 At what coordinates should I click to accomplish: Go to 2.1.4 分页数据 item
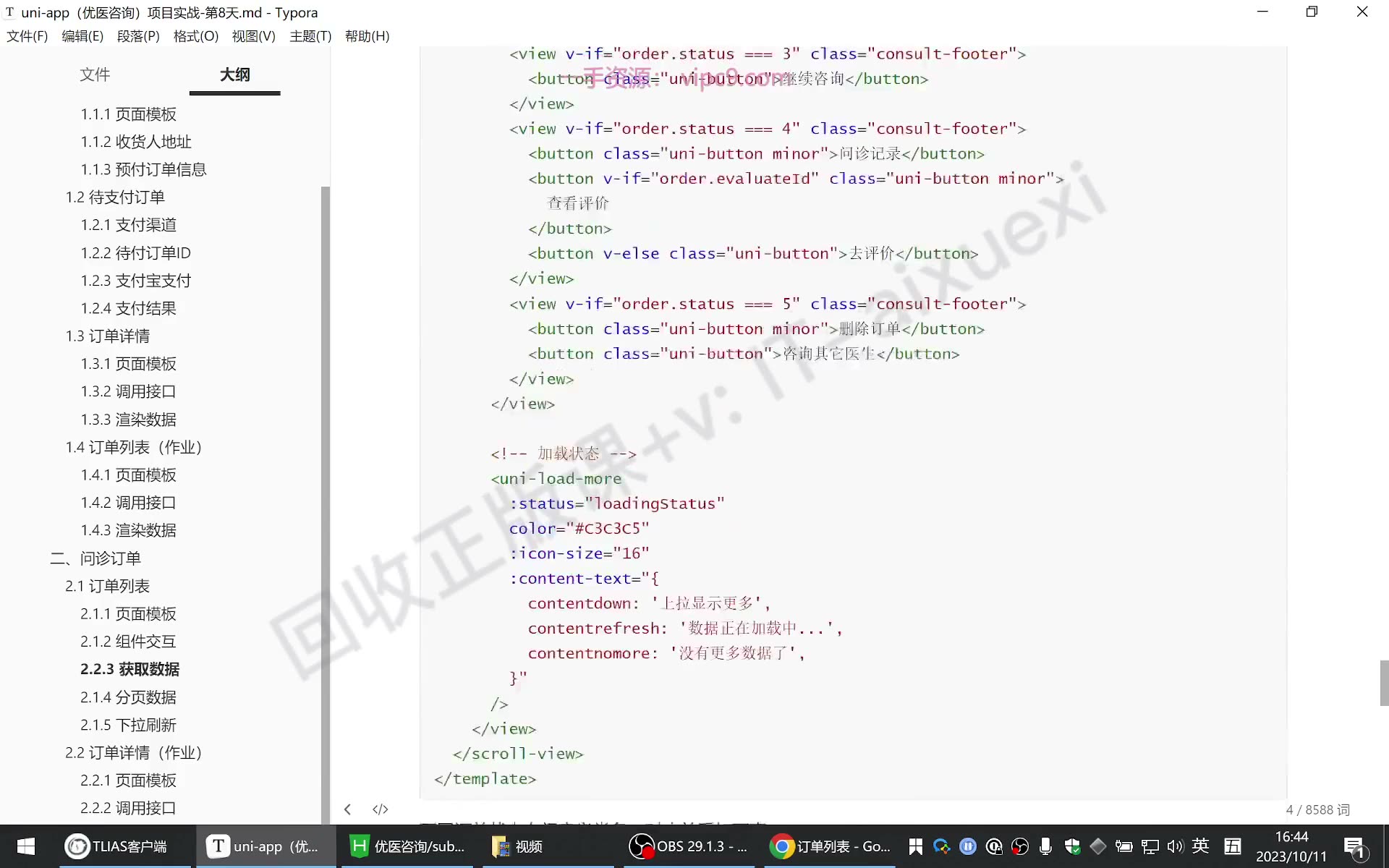(x=128, y=697)
